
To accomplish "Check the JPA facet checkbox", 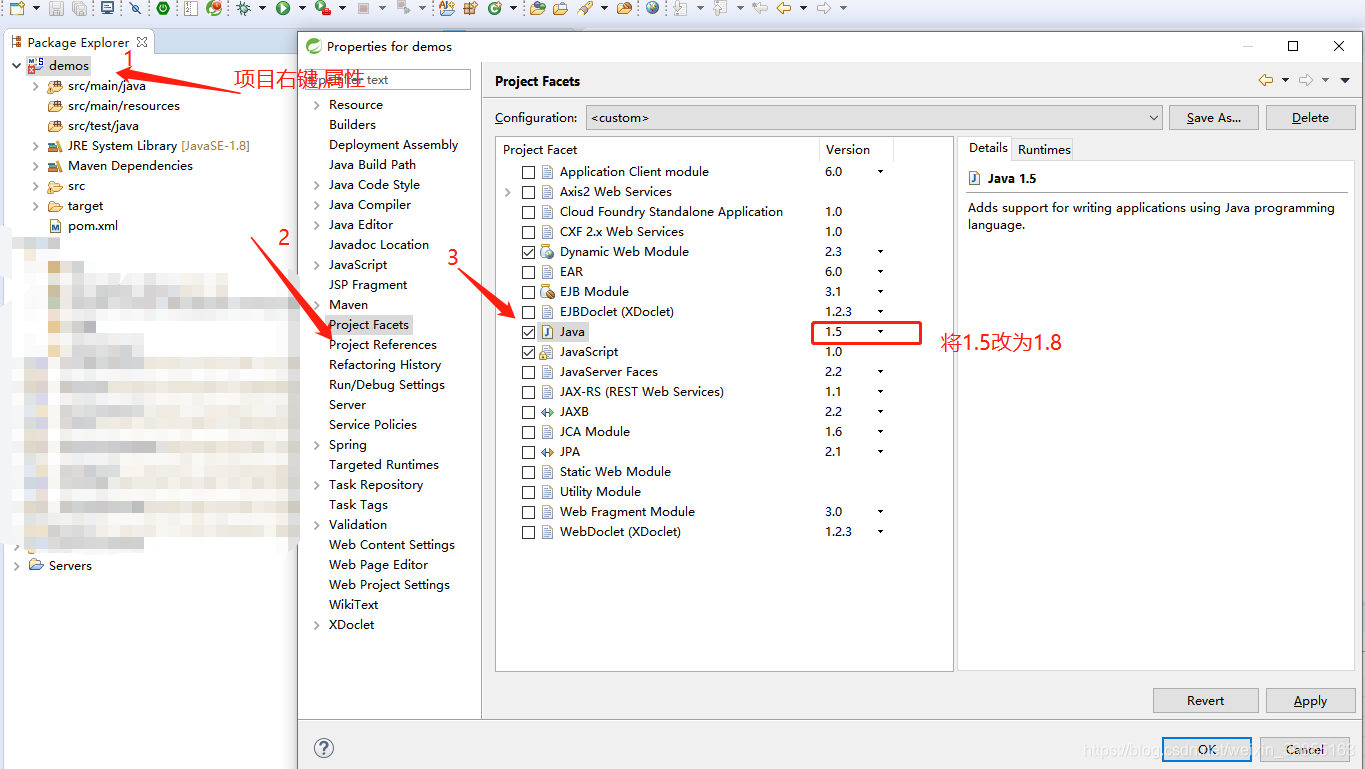I will click(x=528, y=452).
